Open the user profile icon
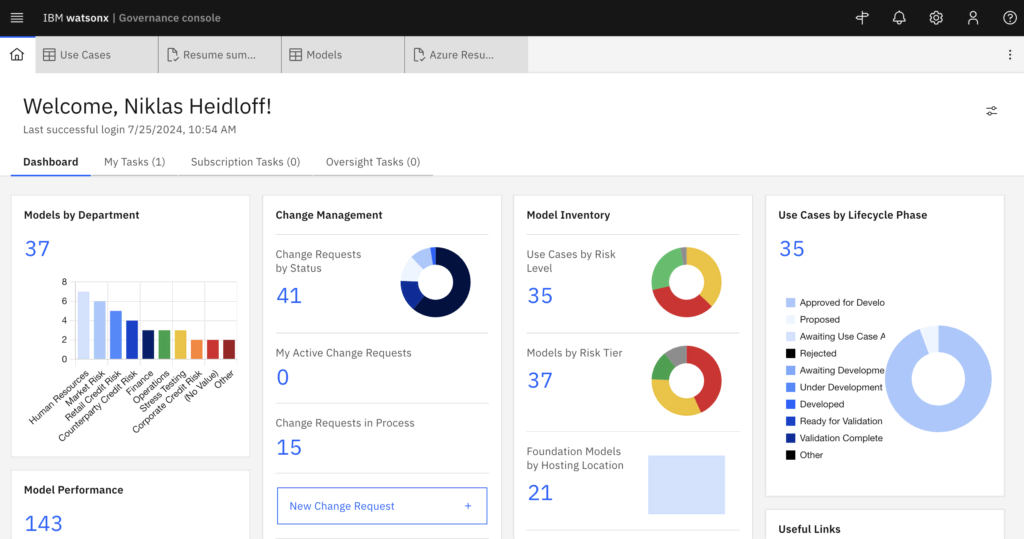1024x539 pixels. point(972,18)
